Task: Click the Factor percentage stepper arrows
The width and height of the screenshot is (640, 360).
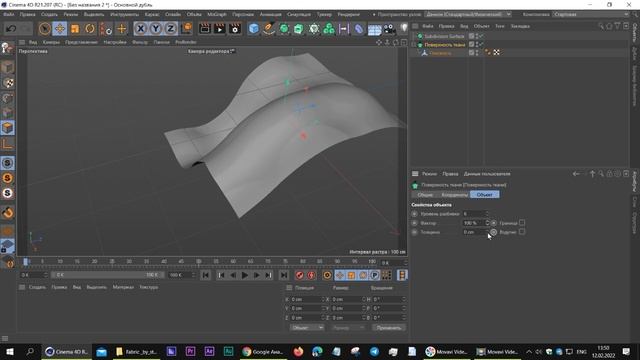Action: point(487,223)
